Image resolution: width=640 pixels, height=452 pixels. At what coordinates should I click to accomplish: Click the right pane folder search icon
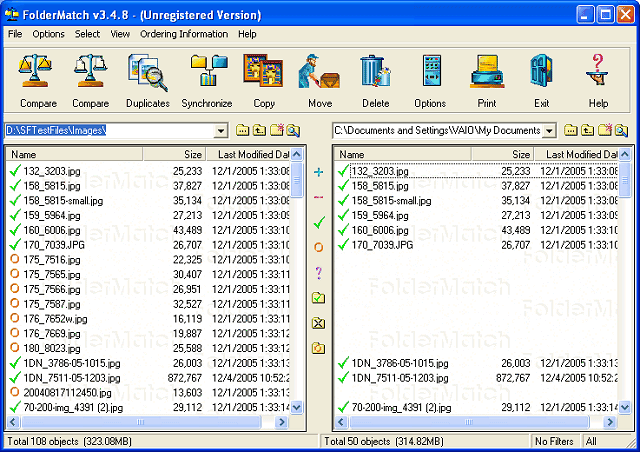point(621,131)
